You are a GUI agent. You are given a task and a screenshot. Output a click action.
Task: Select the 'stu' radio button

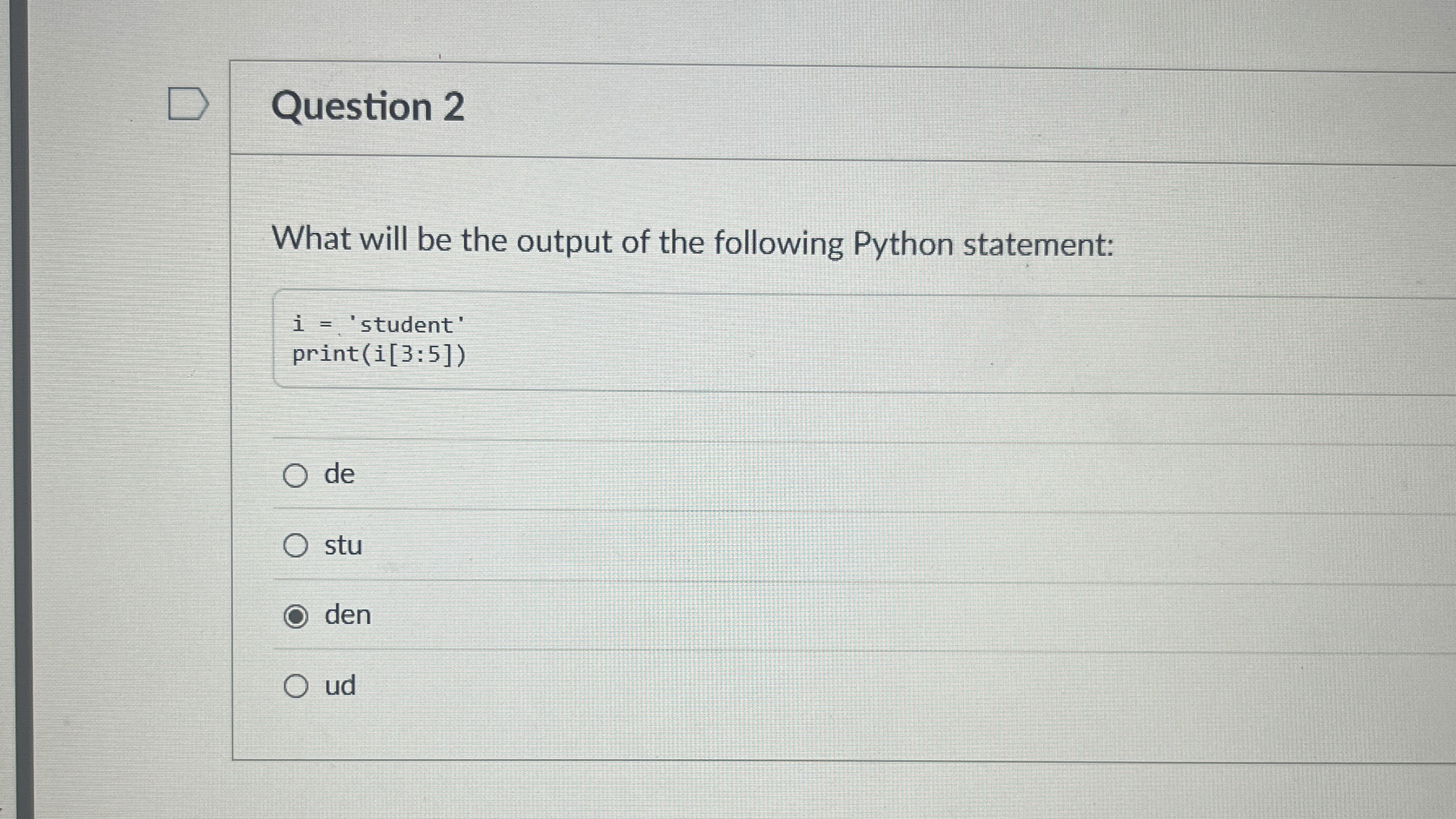[297, 545]
